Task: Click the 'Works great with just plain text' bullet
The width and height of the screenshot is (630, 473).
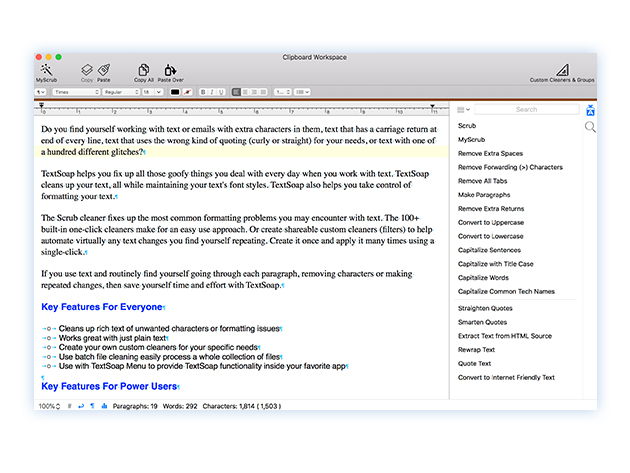Action: (x=112, y=338)
